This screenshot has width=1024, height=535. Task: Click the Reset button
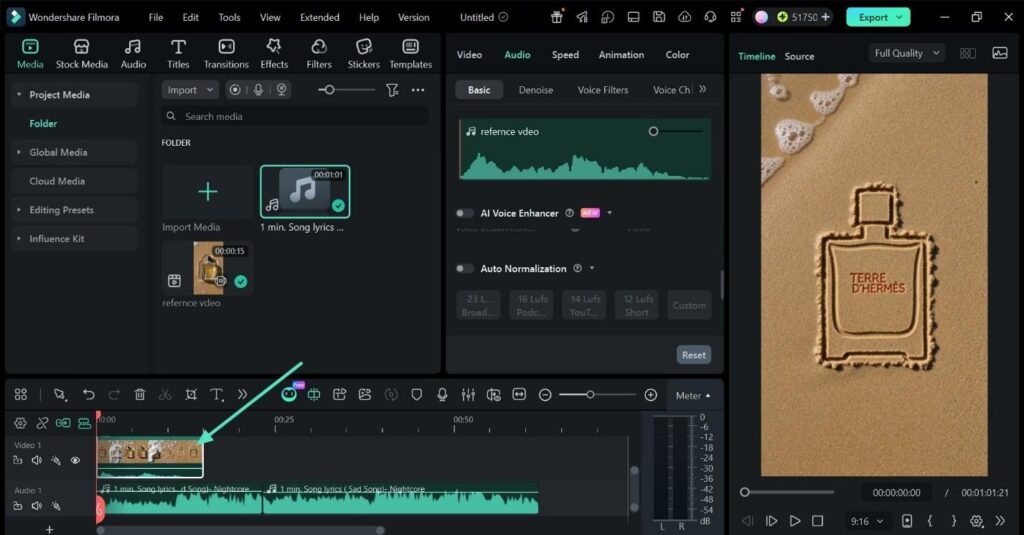coord(694,355)
